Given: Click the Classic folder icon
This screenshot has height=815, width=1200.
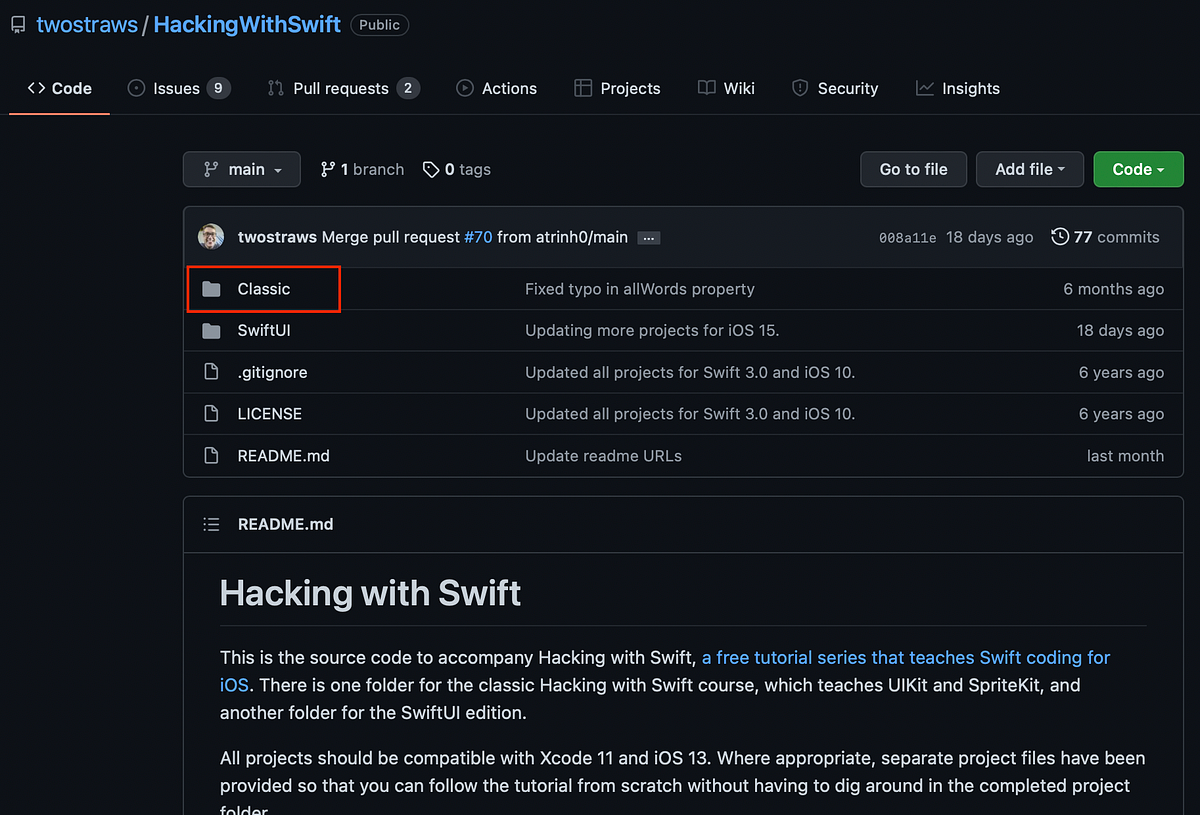Looking at the screenshot, I should 211,288.
